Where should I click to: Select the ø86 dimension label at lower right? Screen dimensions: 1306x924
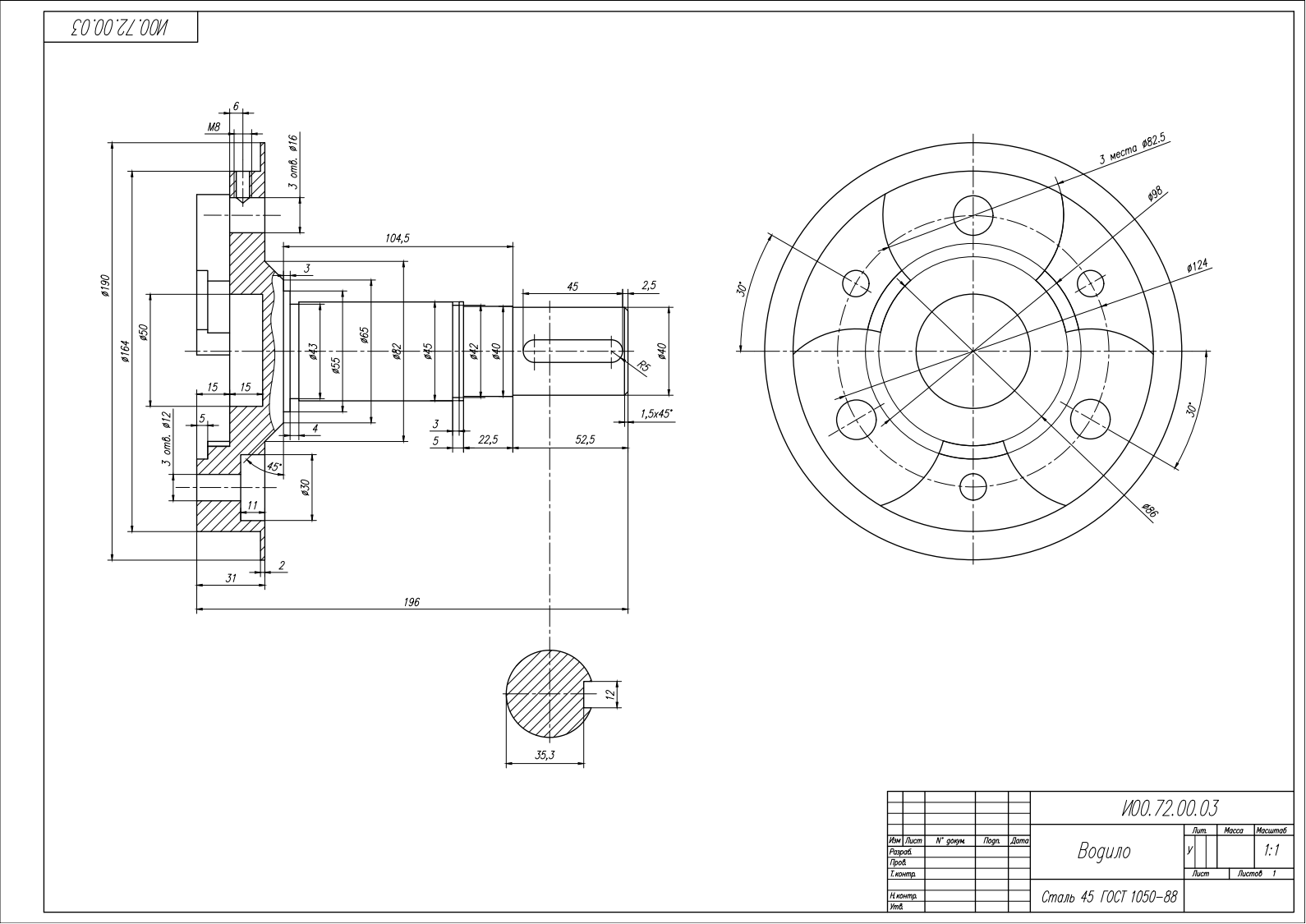click(x=1150, y=511)
